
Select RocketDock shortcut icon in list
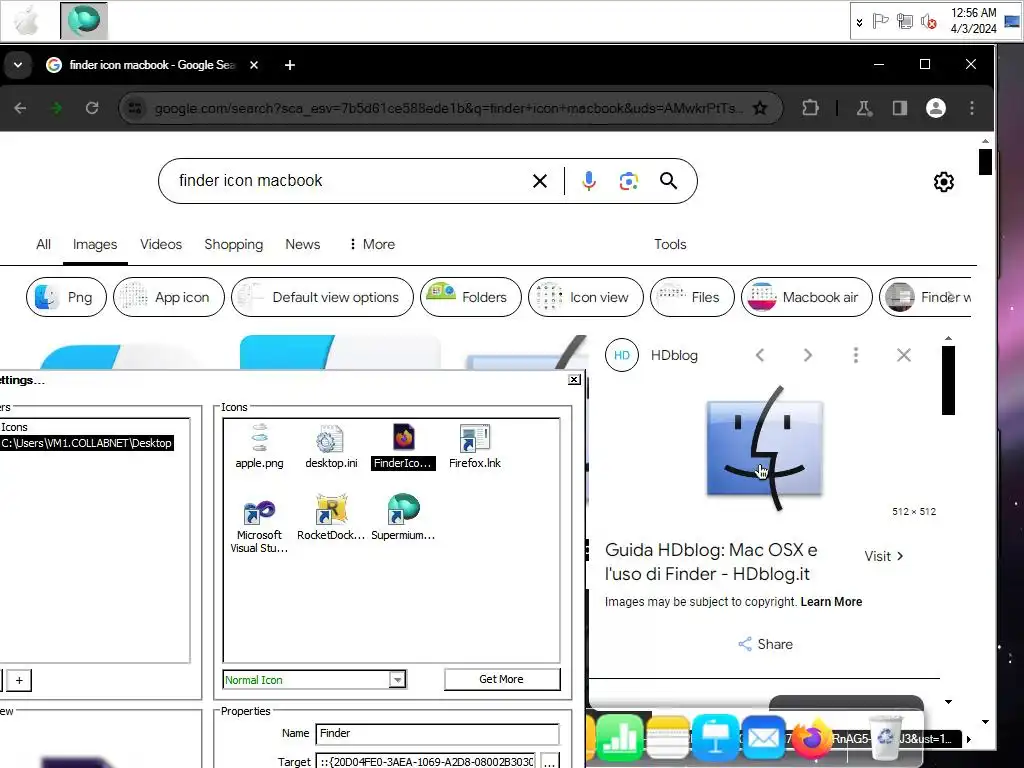[331, 519]
